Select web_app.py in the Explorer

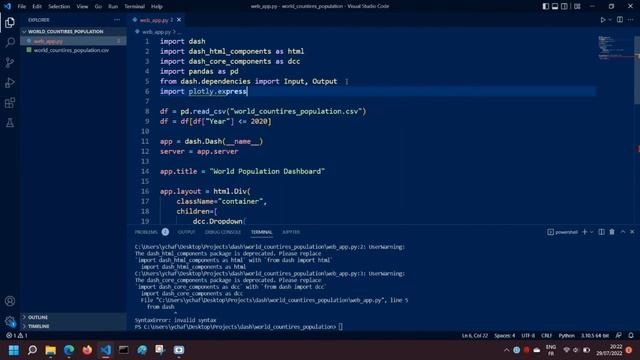tap(73, 41)
